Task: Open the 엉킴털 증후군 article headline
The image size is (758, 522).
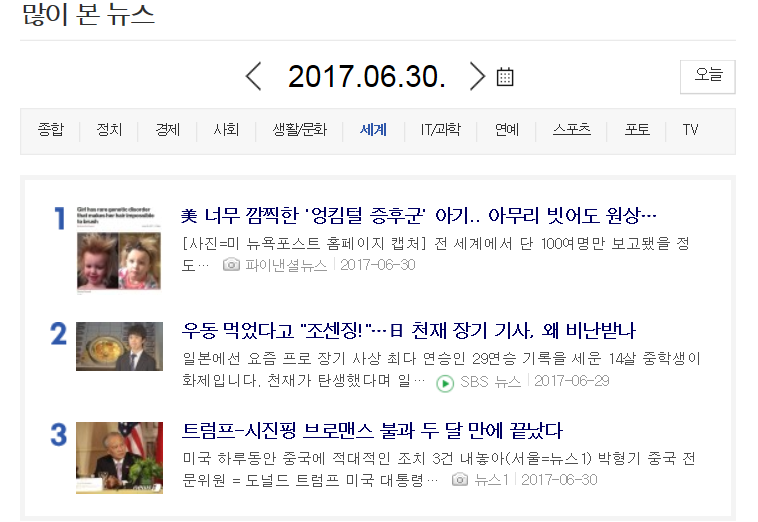Action: 419,216
